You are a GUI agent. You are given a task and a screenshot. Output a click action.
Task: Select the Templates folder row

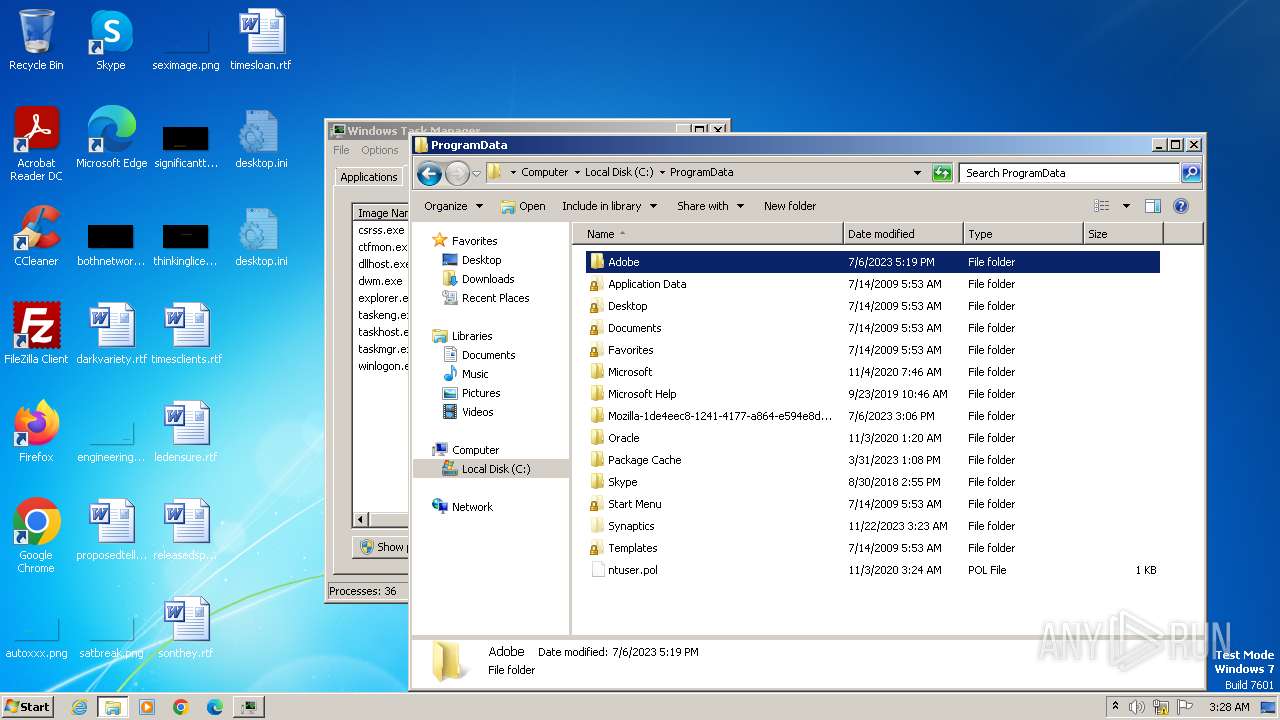(872, 548)
